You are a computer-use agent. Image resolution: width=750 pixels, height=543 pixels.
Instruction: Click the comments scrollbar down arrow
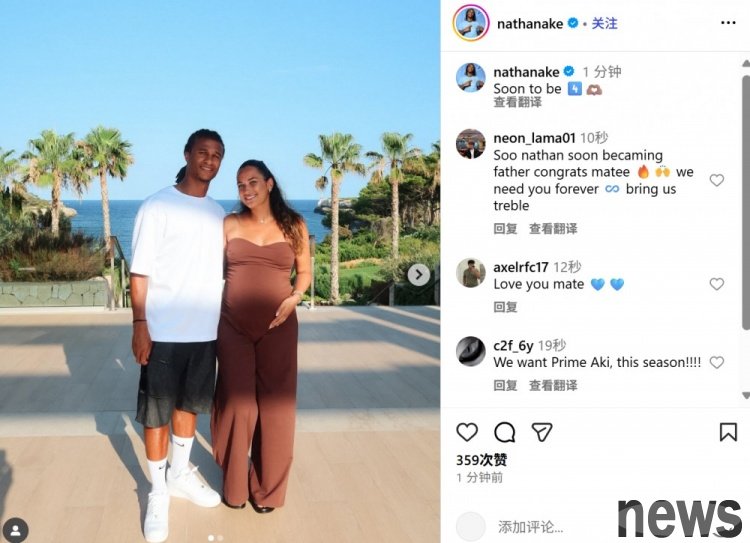point(746,395)
